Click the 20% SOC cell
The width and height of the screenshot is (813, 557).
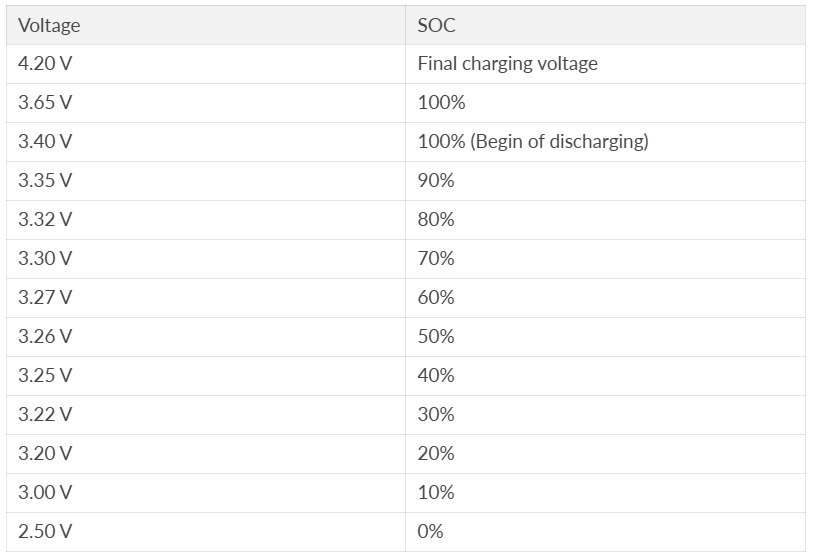click(436, 454)
